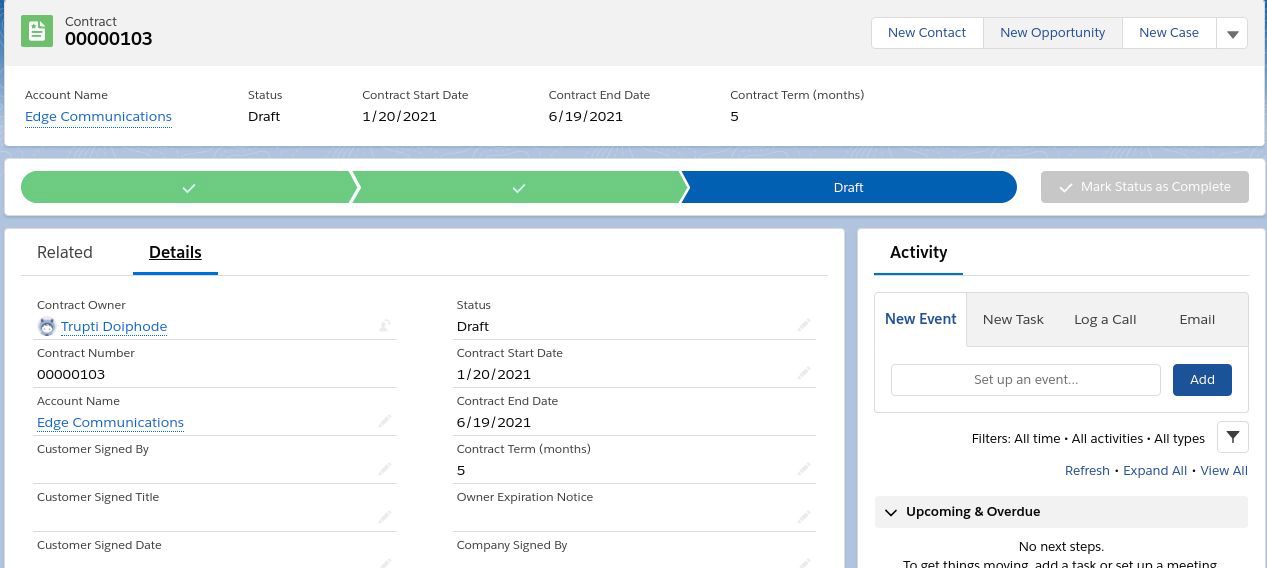Click contract number 00000103 in Details
The width and height of the screenshot is (1267, 568).
tap(71, 374)
